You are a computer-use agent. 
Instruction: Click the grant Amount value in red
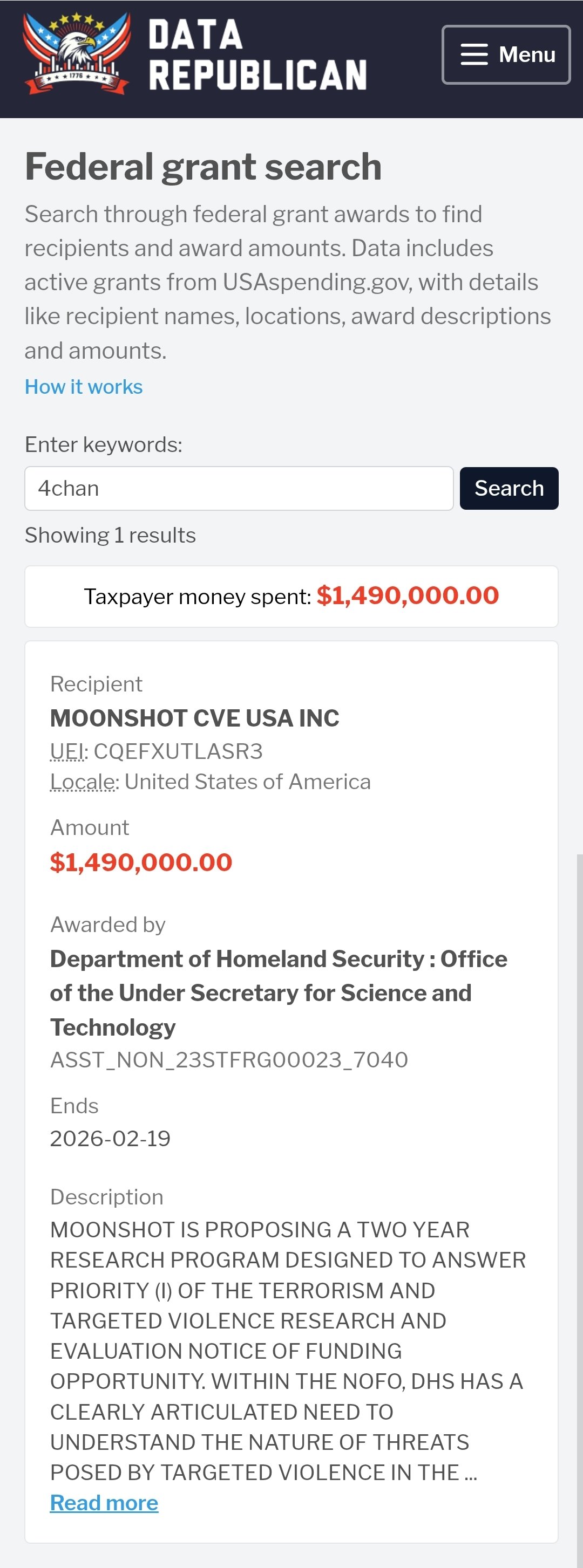[141, 862]
